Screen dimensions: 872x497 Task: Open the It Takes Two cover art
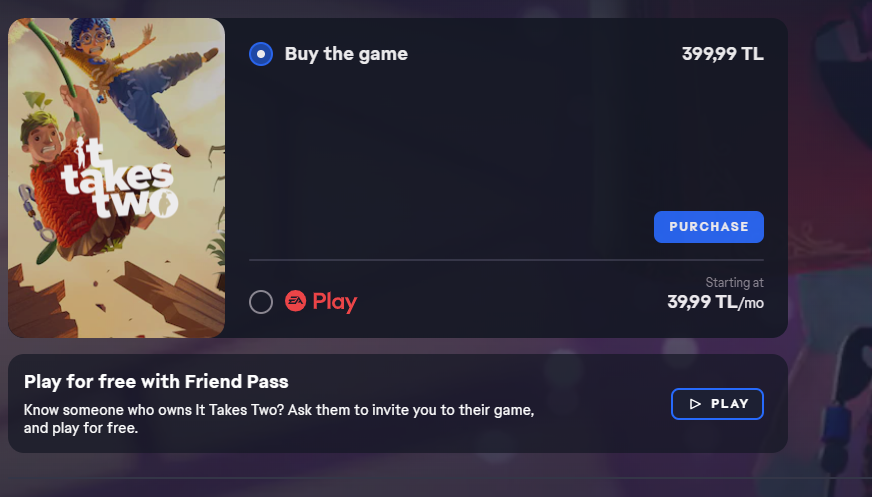[x=117, y=178]
